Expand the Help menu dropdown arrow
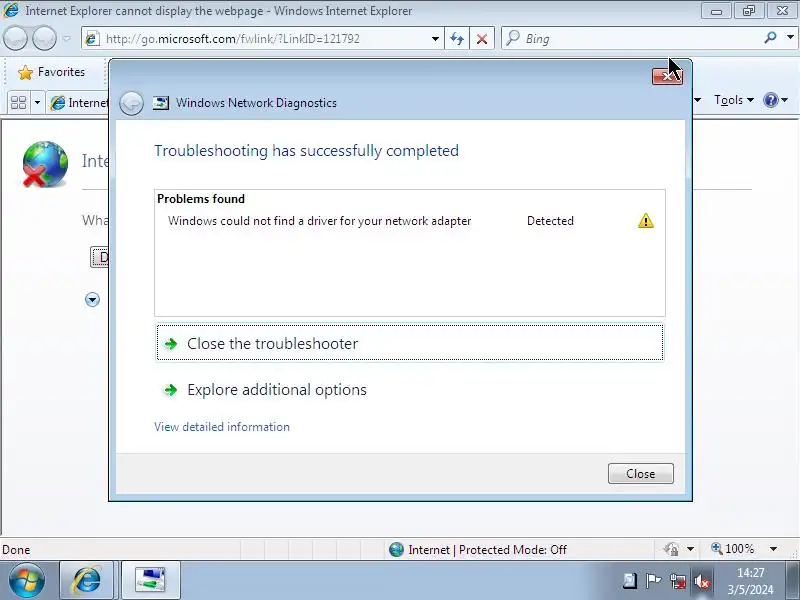 click(785, 100)
